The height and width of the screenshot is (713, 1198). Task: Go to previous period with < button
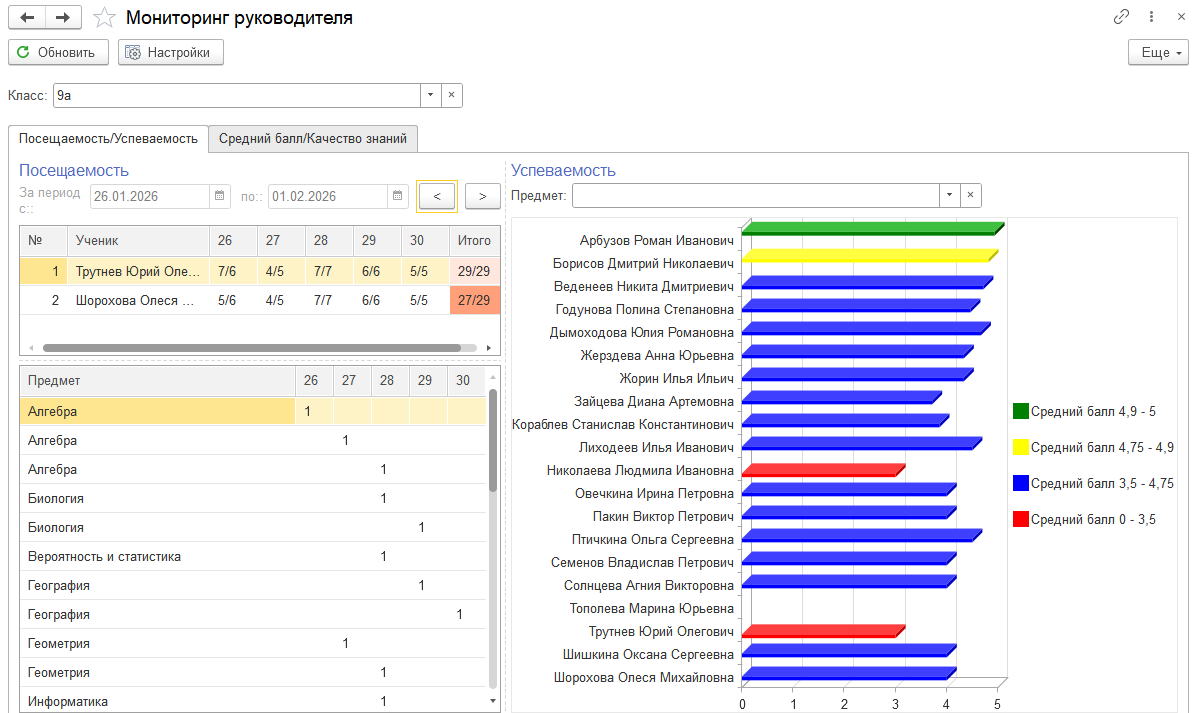437,196
